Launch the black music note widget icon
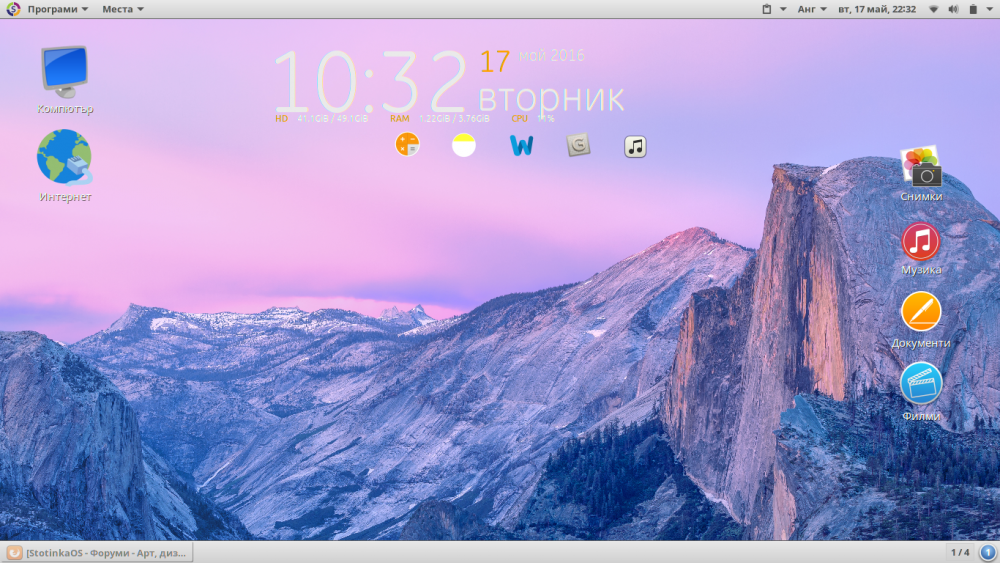This screenshot has height=563, width=1000. [x=635, y=147]
